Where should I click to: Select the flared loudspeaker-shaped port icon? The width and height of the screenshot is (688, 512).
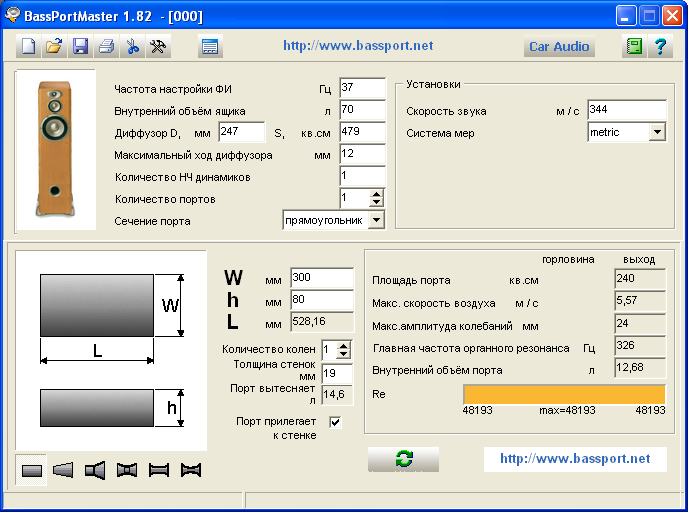pyautogui.click(x=95, y=470)
